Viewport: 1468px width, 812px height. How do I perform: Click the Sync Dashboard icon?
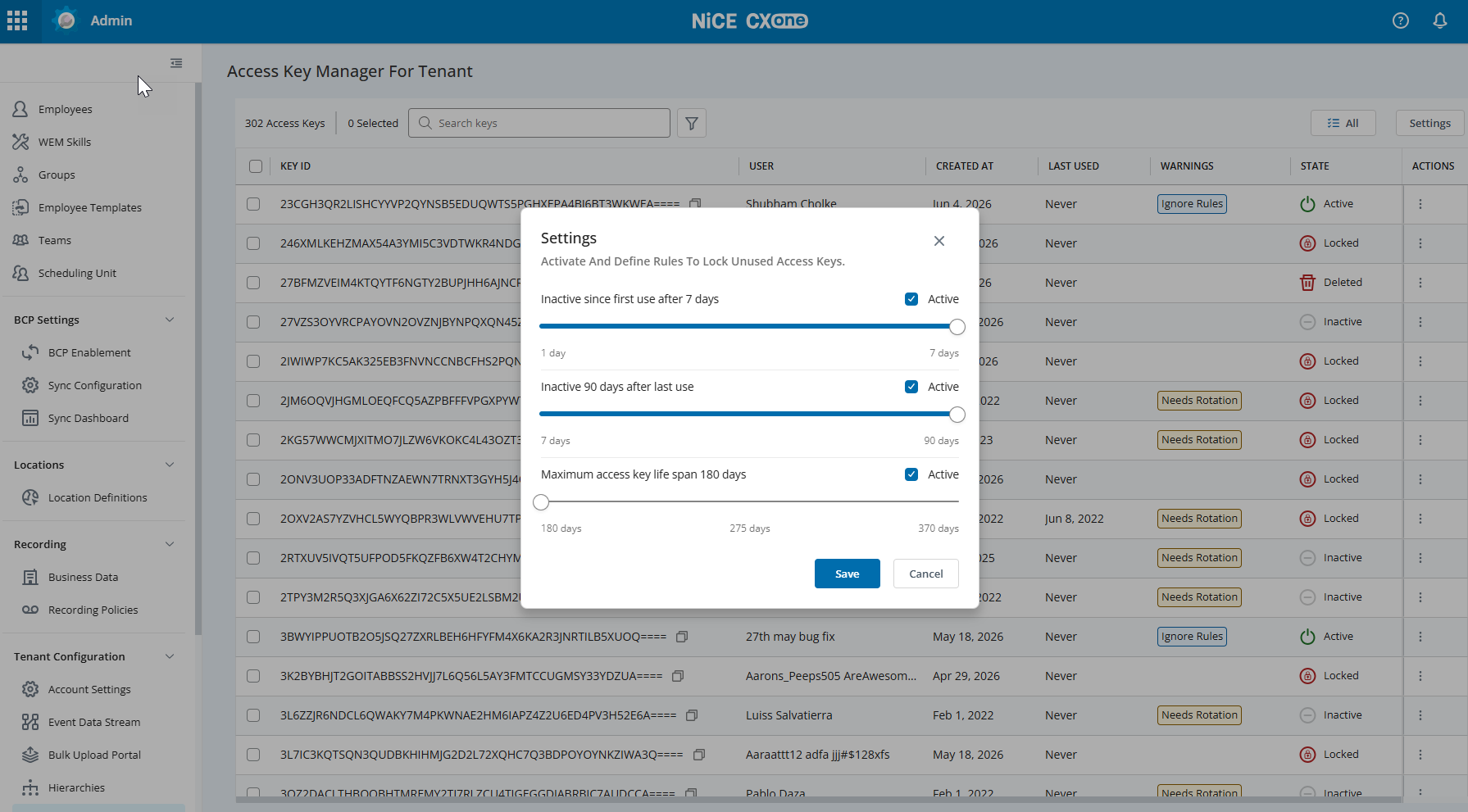click(x=30, y=418)
